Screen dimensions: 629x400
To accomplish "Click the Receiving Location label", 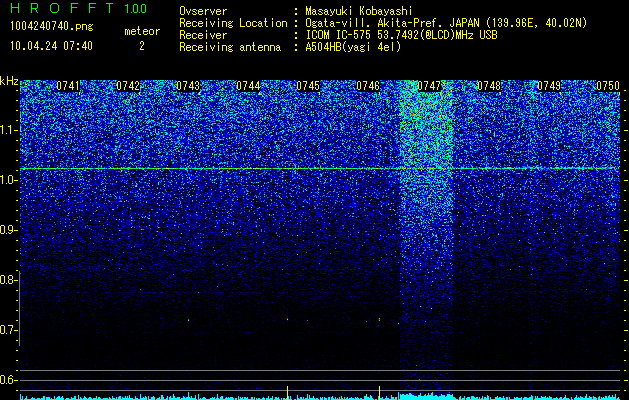I will click(x=233, y=23).
